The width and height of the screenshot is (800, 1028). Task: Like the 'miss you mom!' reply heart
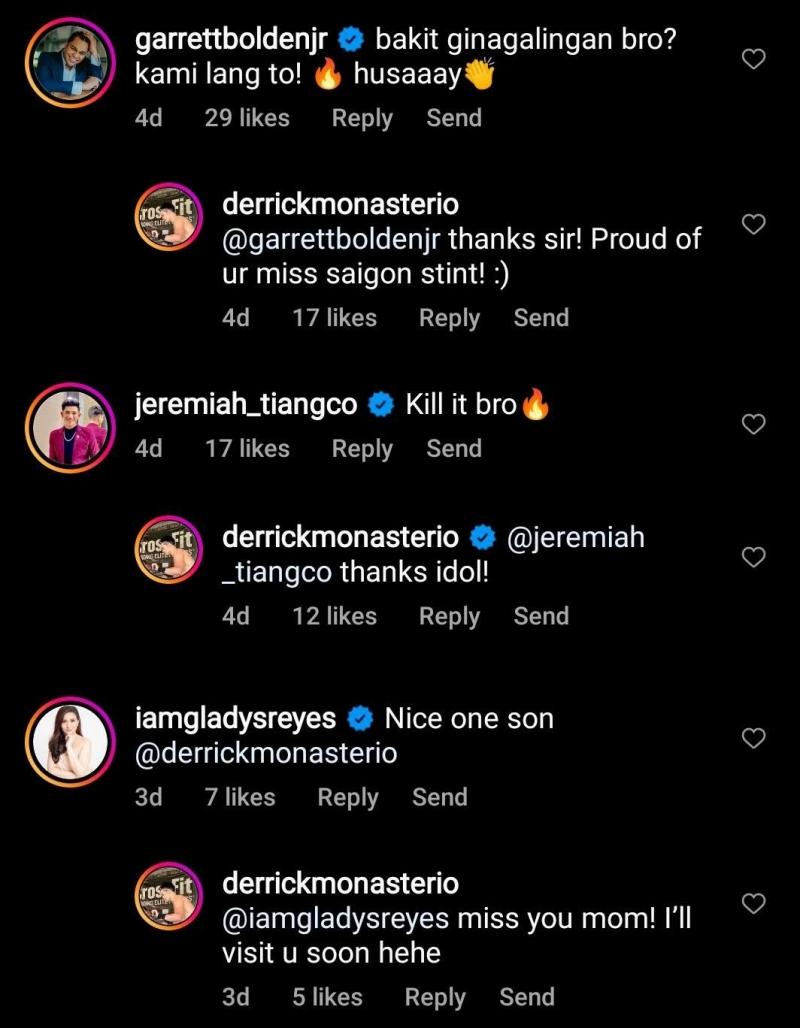coord(755,904)
